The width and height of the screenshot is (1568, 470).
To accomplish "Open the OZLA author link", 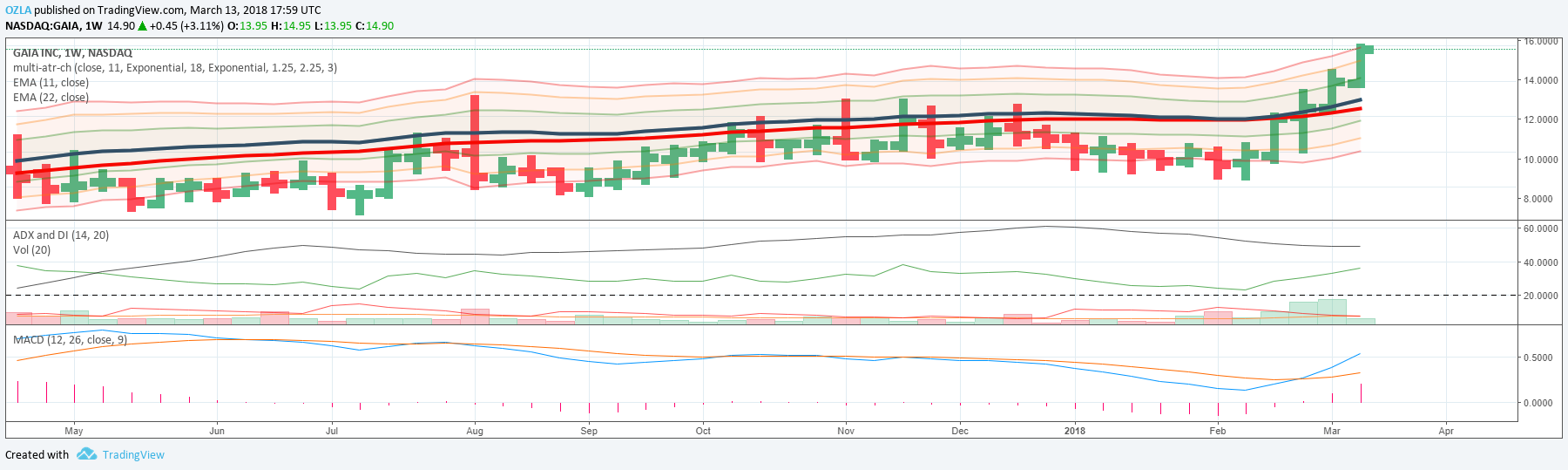I will click(18, 10).
